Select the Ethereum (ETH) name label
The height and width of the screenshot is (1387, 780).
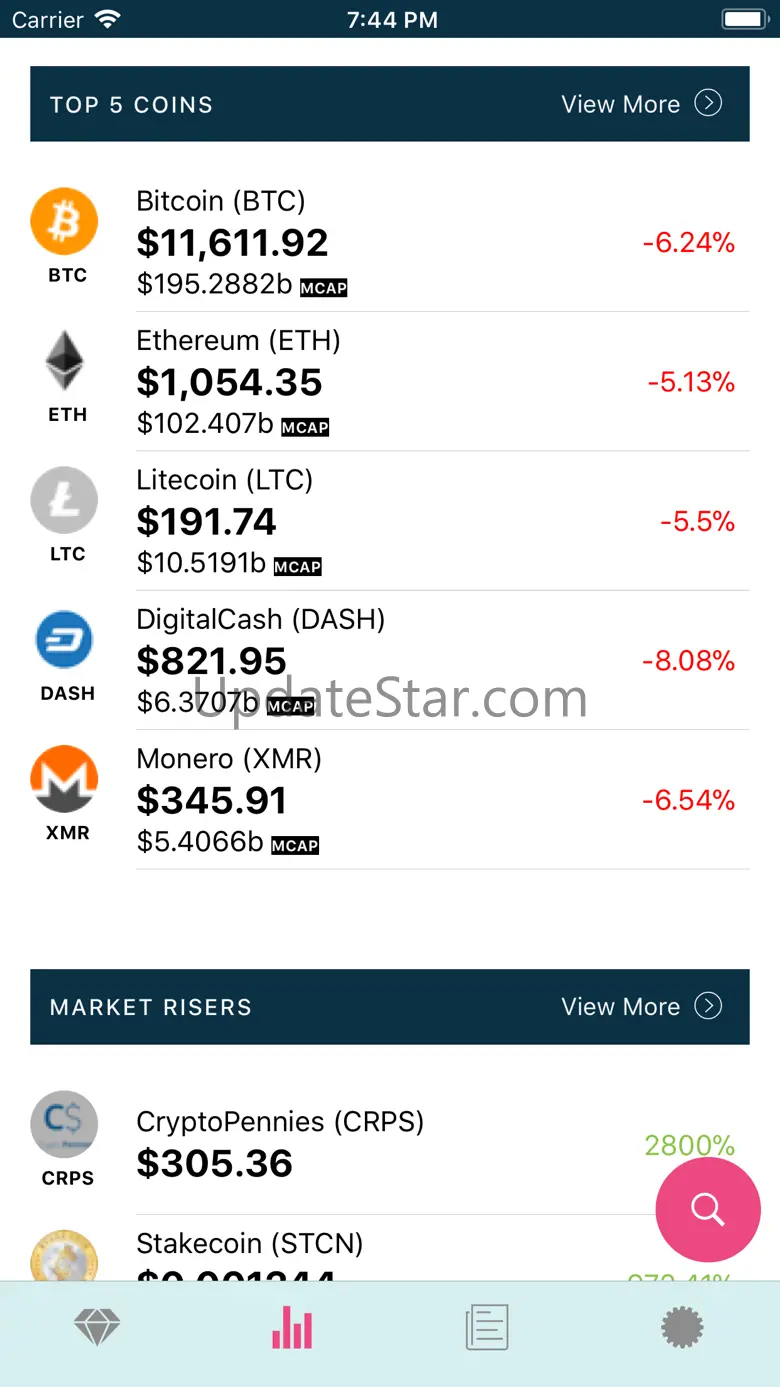point(238,341)
